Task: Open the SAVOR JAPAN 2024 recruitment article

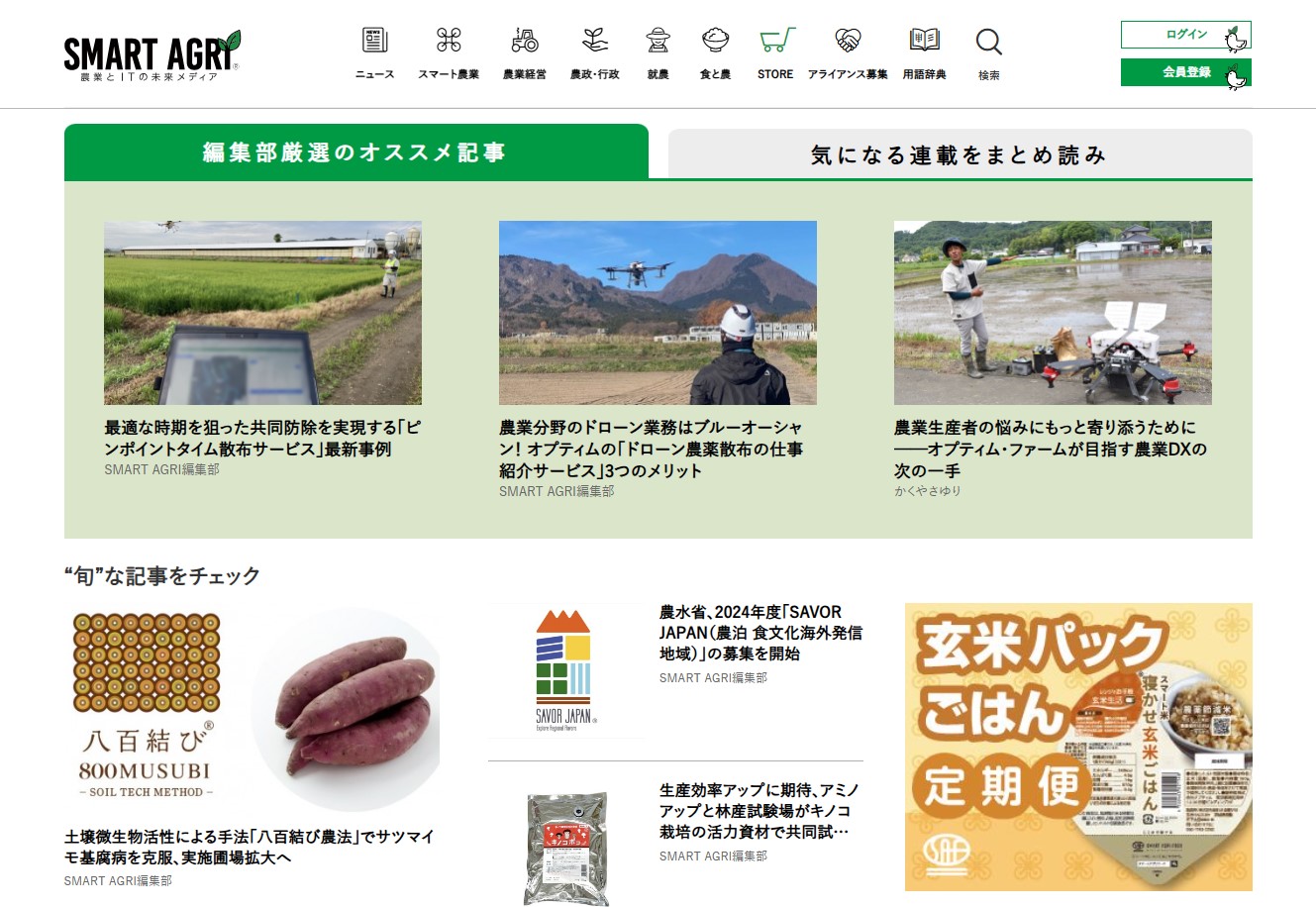Action: (760, 633)
